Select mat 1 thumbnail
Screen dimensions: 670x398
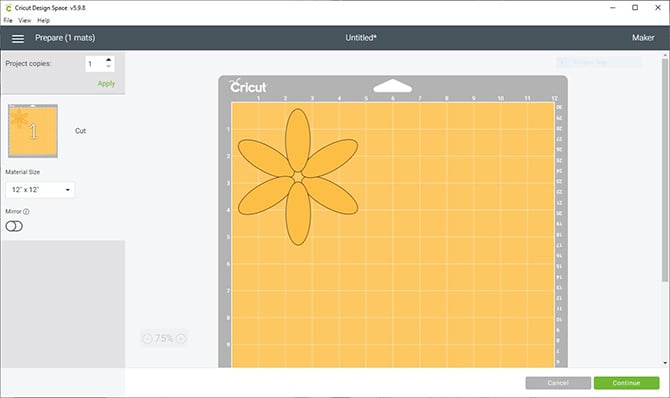pyautogui.click(x=33, y=131)
